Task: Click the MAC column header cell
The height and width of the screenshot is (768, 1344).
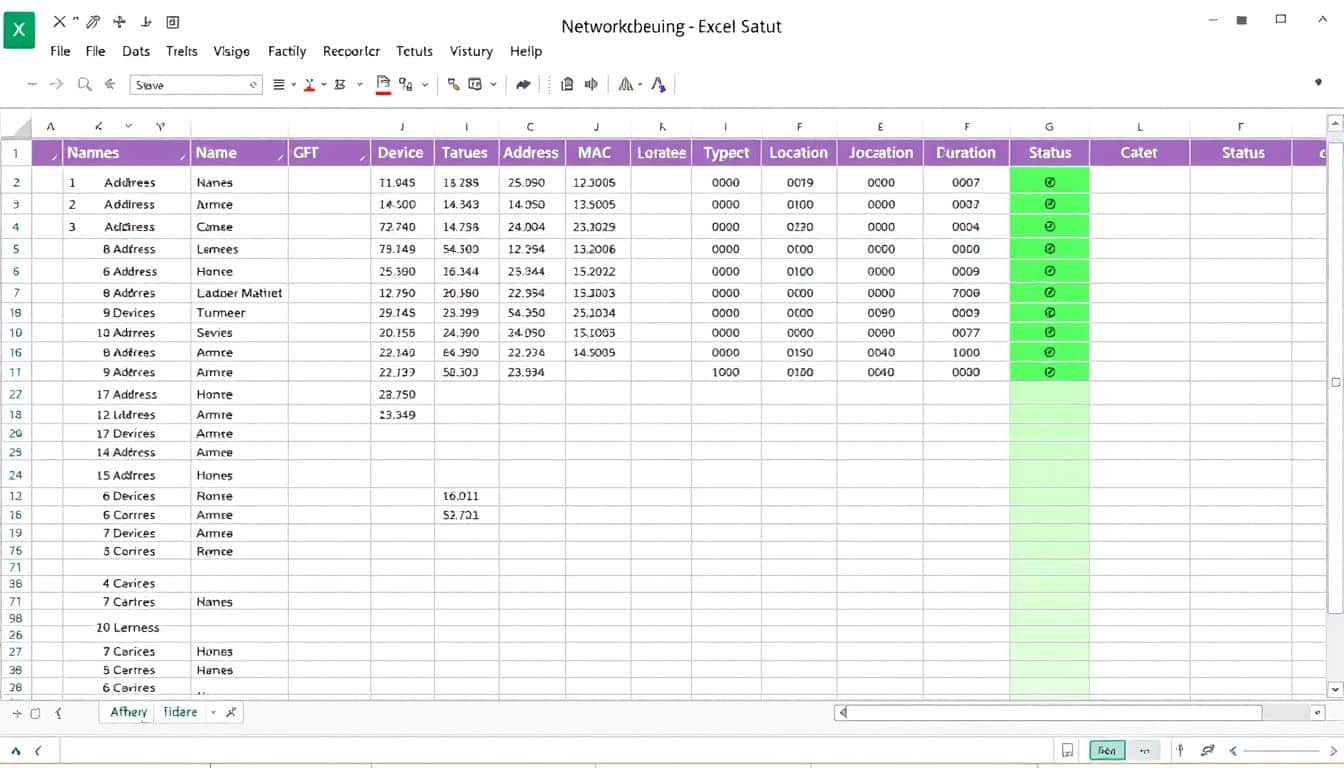Action: (x=596, y=153)
